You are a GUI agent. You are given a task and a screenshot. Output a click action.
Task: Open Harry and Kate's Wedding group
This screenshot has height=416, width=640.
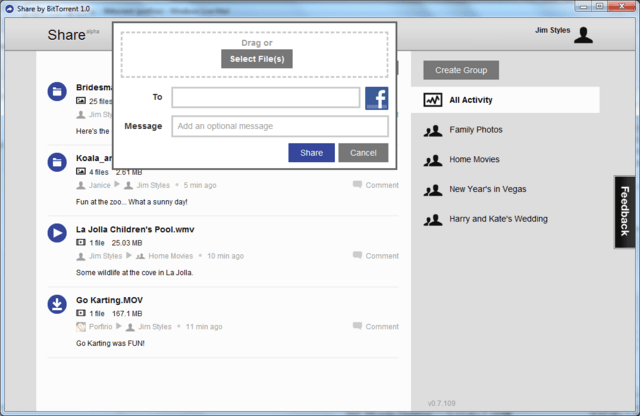[498, 219]
